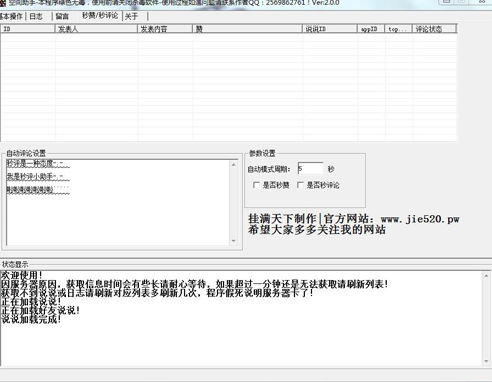Click the down arrow of the status log scrollbar
Viewport: 492px width, 382px height.
[486, 361]
